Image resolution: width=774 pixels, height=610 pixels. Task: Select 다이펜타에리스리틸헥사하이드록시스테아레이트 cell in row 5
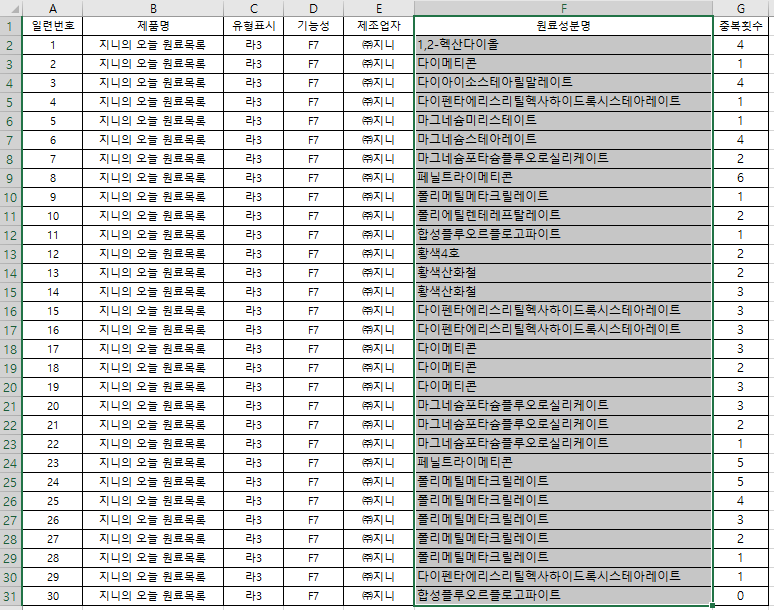click(x=564, y=102)
